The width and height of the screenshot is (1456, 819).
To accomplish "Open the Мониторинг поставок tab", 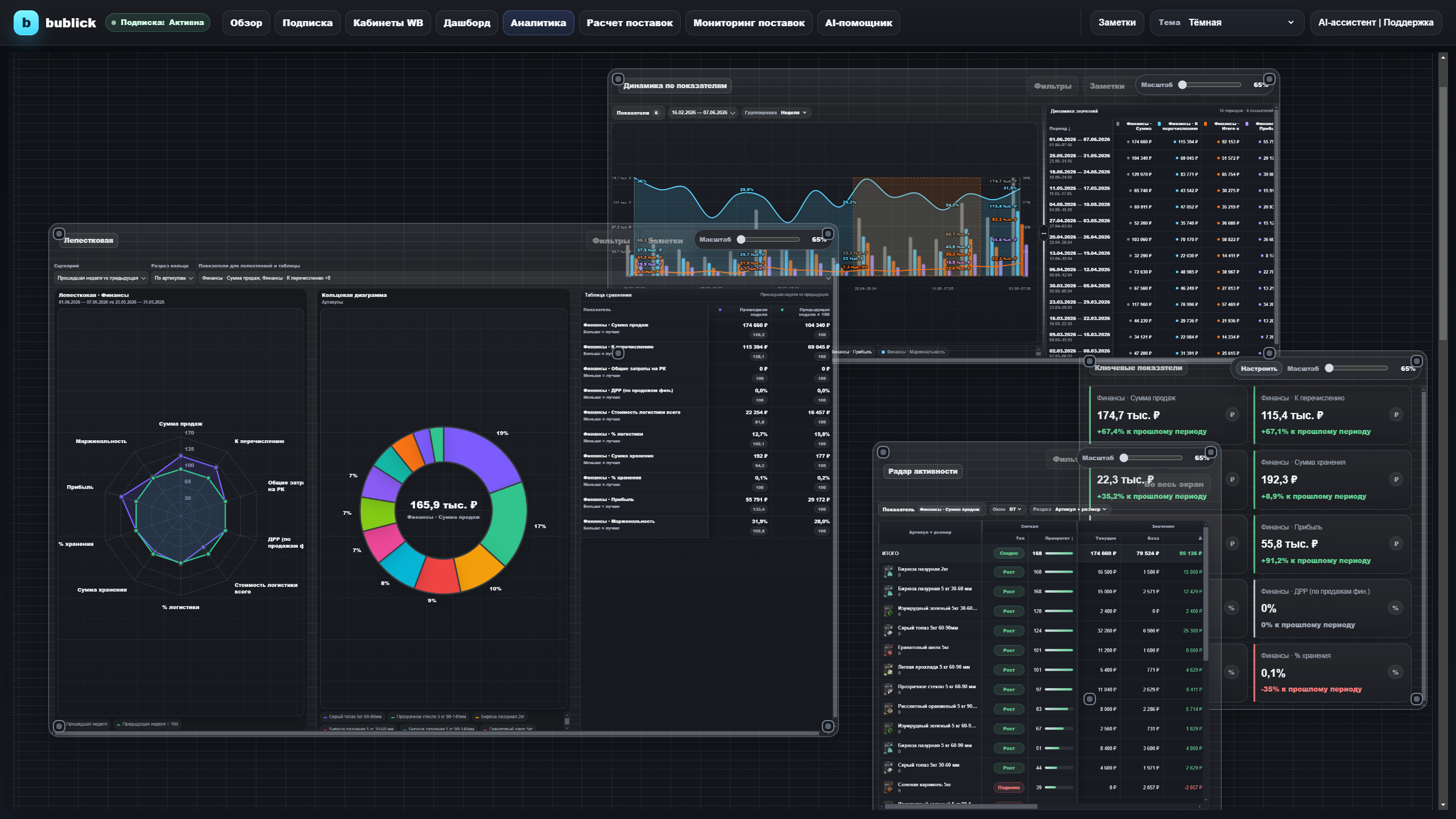I will pyautogui.click(x=748, y=23).
